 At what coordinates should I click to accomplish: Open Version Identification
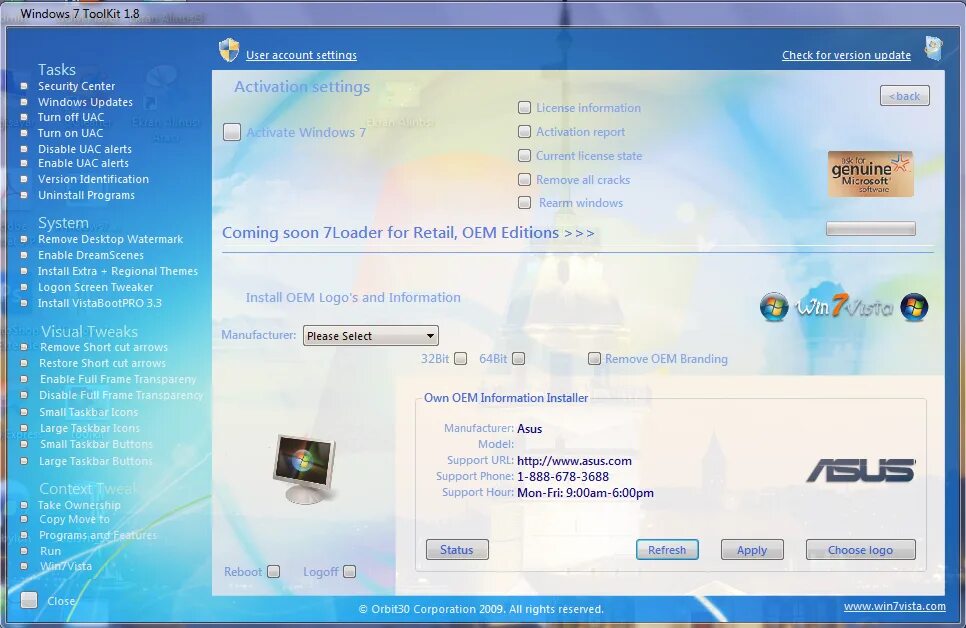[93, 179]
